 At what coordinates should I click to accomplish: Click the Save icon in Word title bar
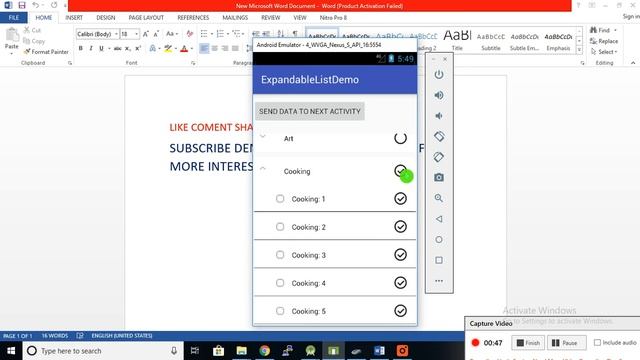pyautogui.click(x=22, y=5)
